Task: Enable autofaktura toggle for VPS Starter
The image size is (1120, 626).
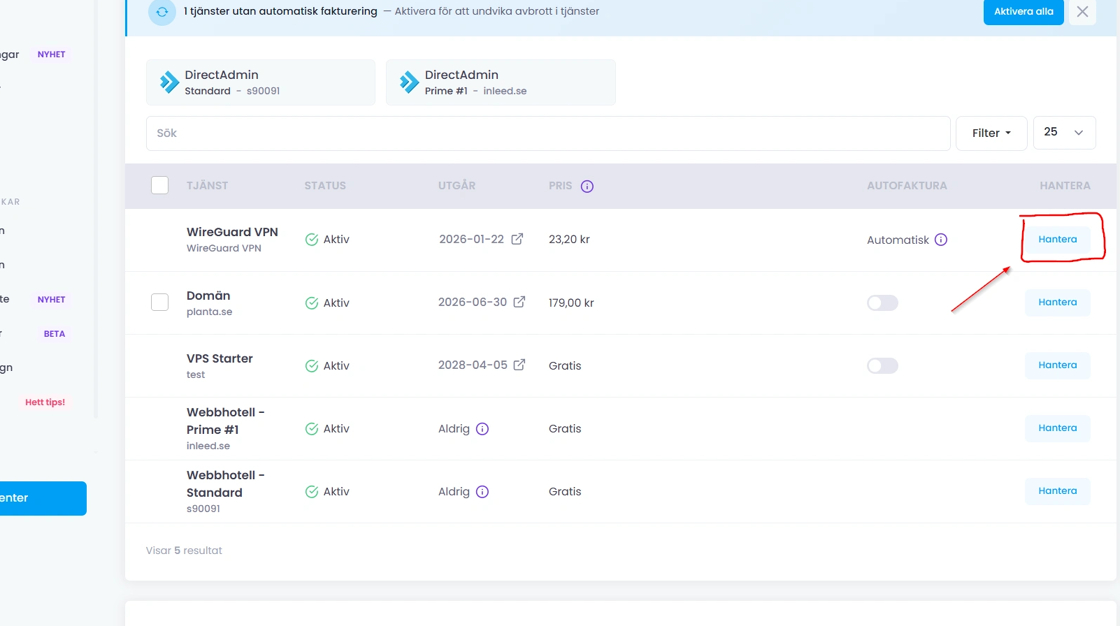Action: [x=882, y=366]
